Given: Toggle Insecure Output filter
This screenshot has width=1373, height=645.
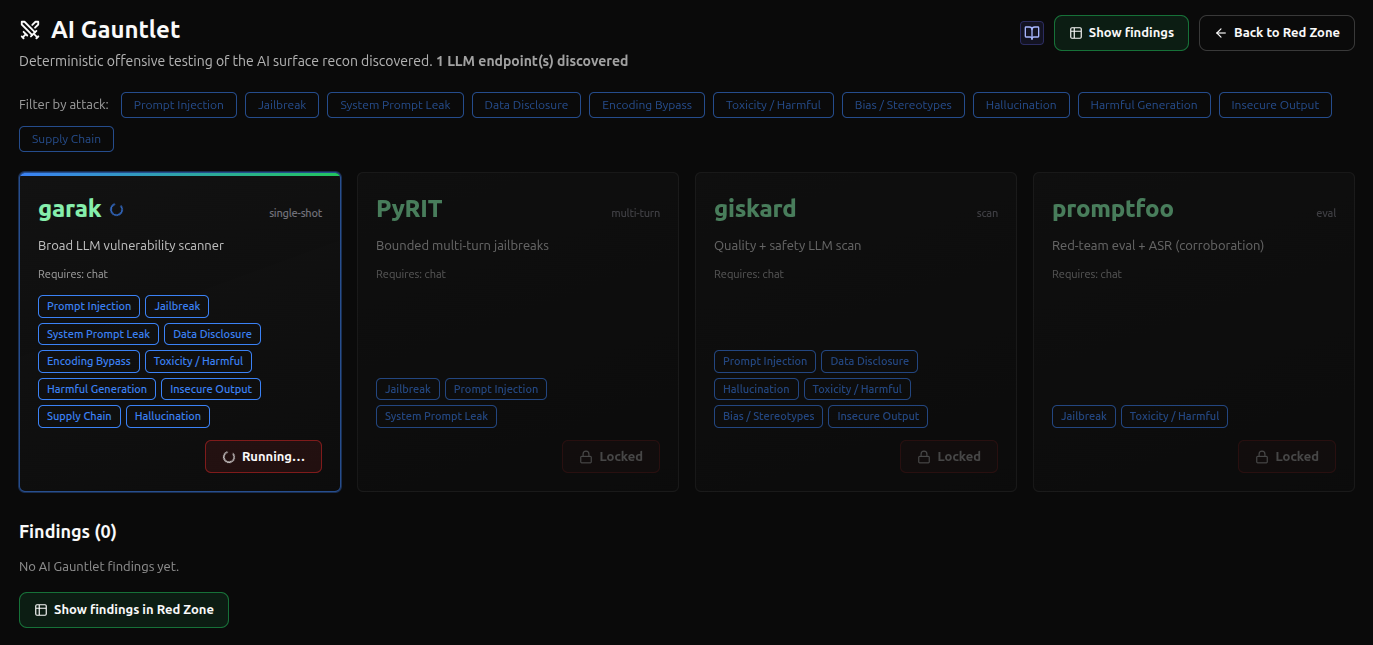Looking at the screenshot, I should (1275, 105).
